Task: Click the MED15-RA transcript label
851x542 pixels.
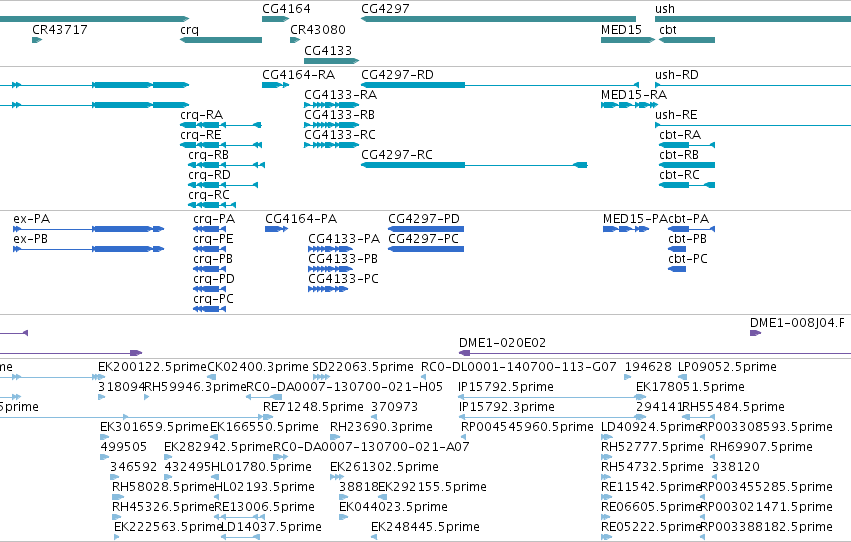Action: (x=634, y=95)
